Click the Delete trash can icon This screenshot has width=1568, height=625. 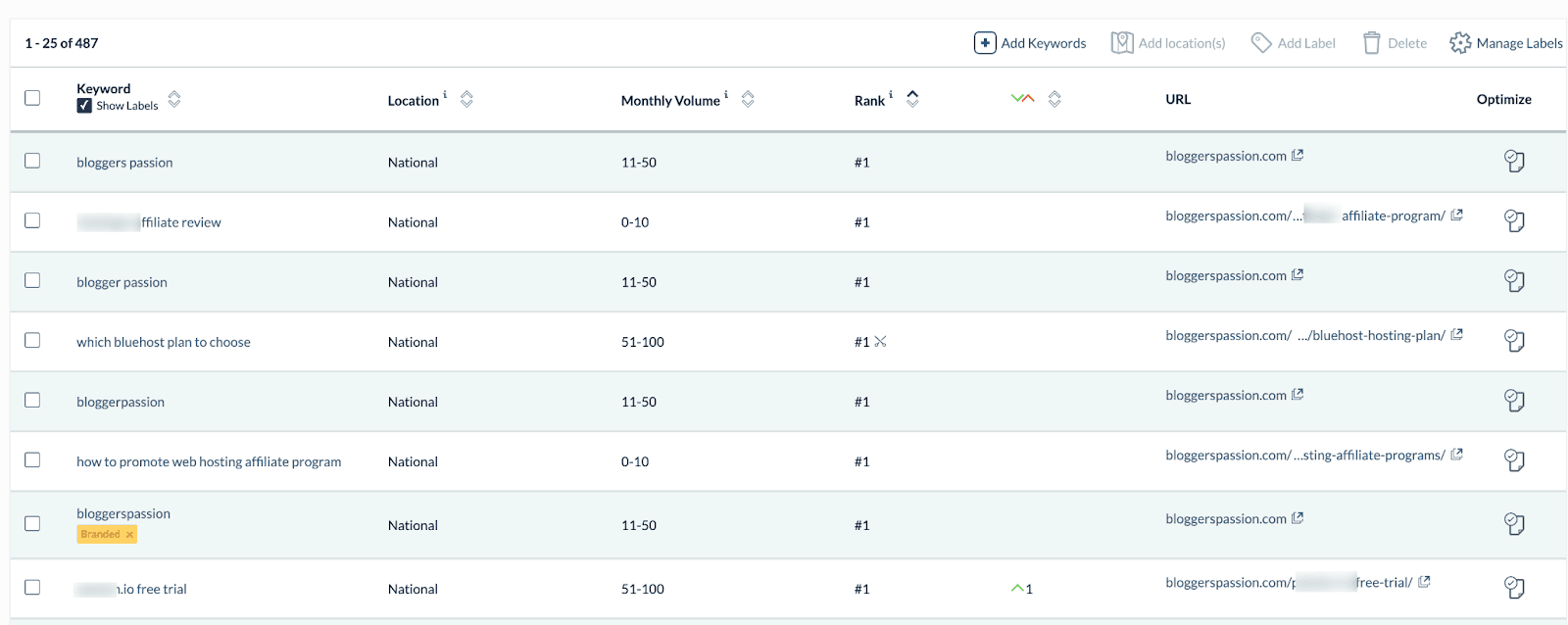(x=1372, y=43)
